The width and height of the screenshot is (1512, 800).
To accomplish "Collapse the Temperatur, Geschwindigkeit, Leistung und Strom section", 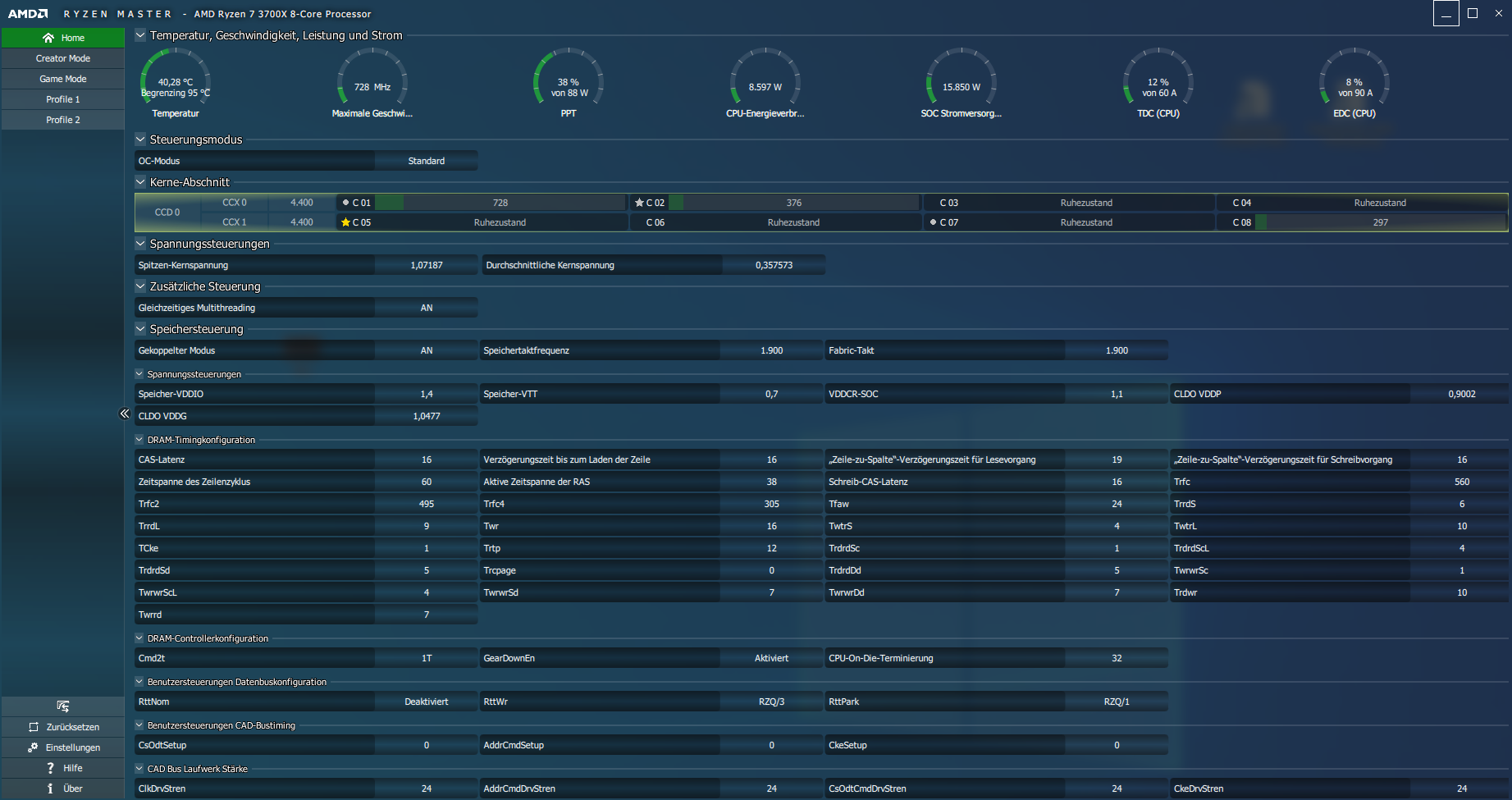I will (x=140, y=35).
